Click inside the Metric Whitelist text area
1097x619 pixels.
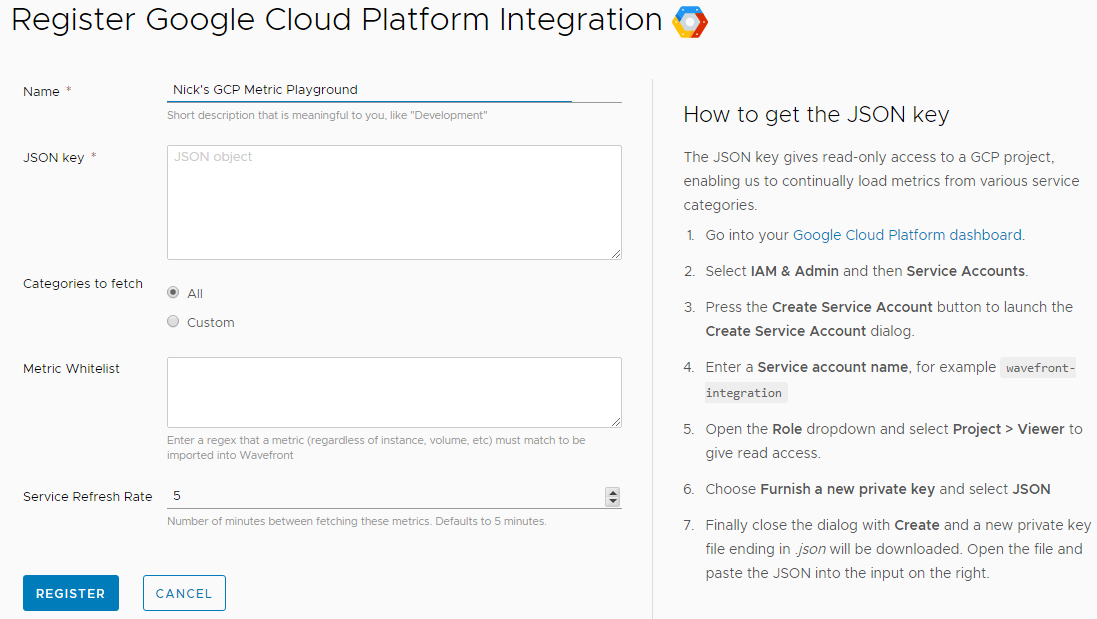coord(394,392)
